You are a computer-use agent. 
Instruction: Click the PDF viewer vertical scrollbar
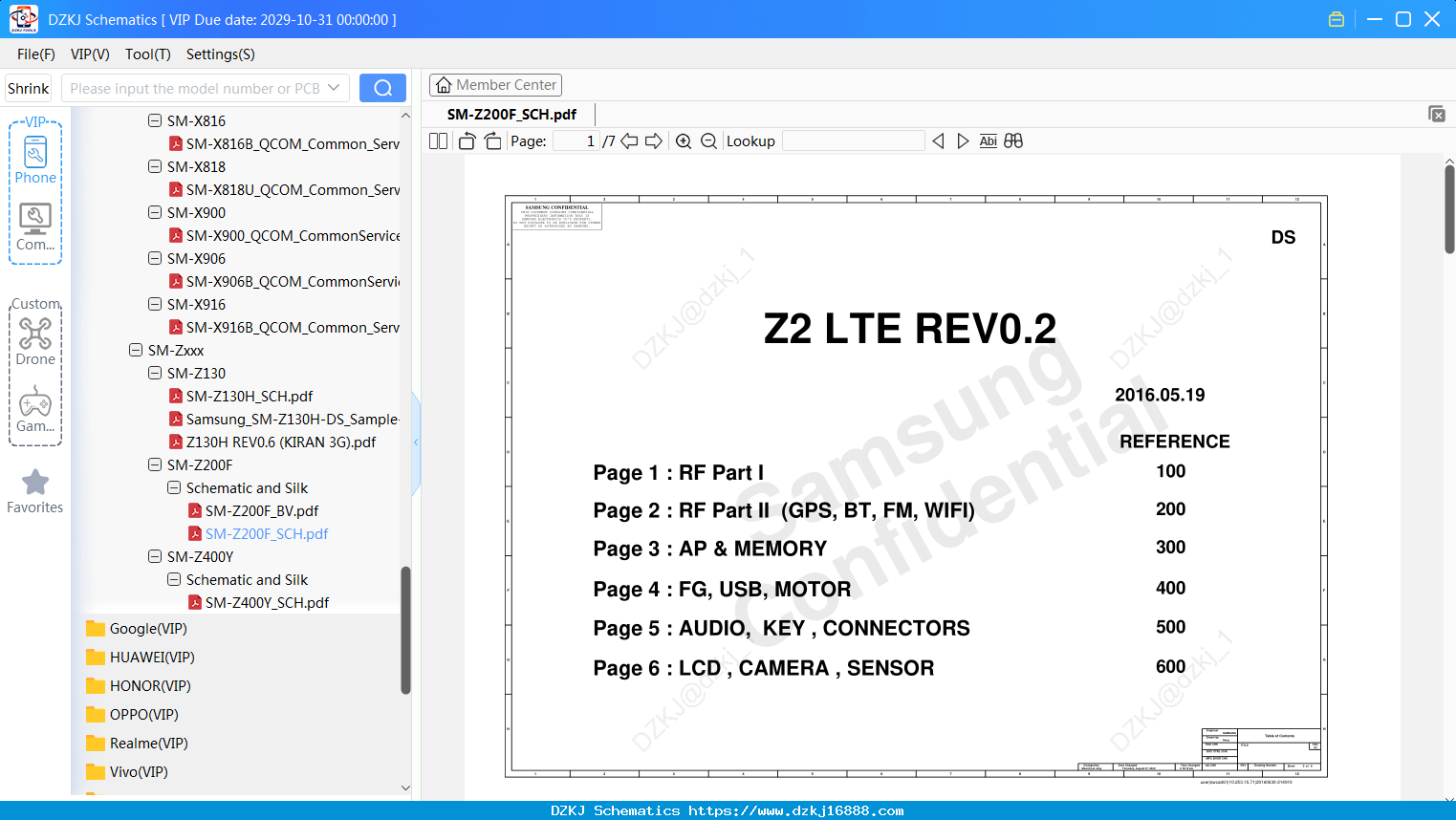pos(1449,208)
